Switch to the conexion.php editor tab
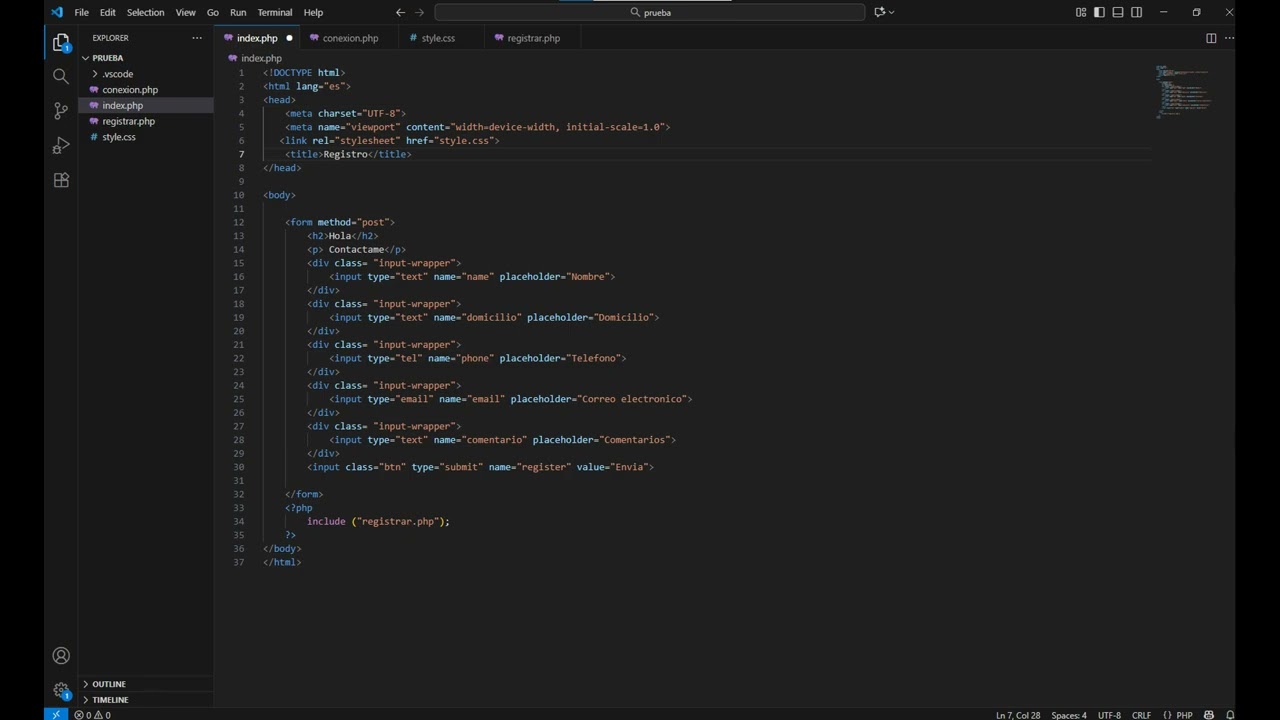 pyautogui.click(x=350, y=38)
